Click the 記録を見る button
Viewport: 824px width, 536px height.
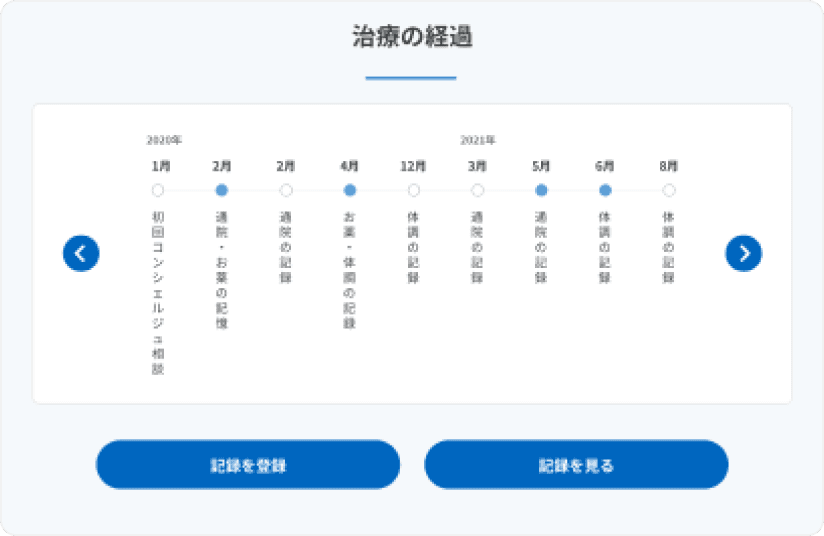click(x=576, y=465)
